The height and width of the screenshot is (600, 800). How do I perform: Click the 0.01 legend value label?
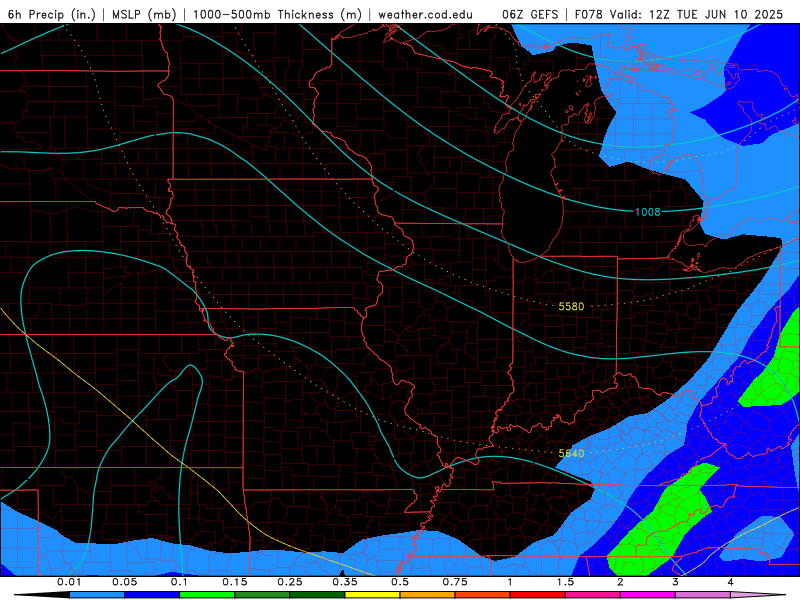point(69,582)
